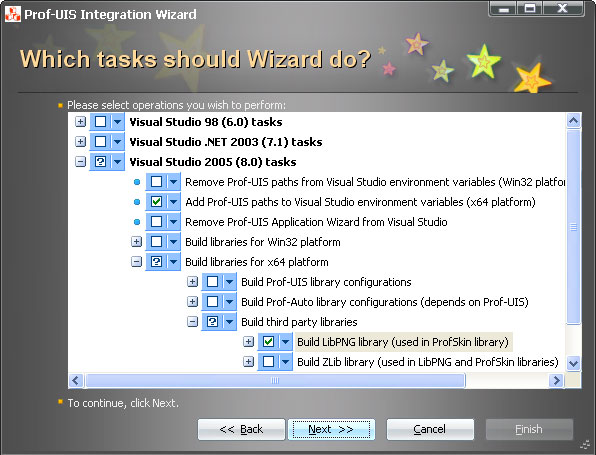
Task: Select 'Remove Prof-UIS Application Wizard from Visual Studio' text
Action: tap(316, 222)
